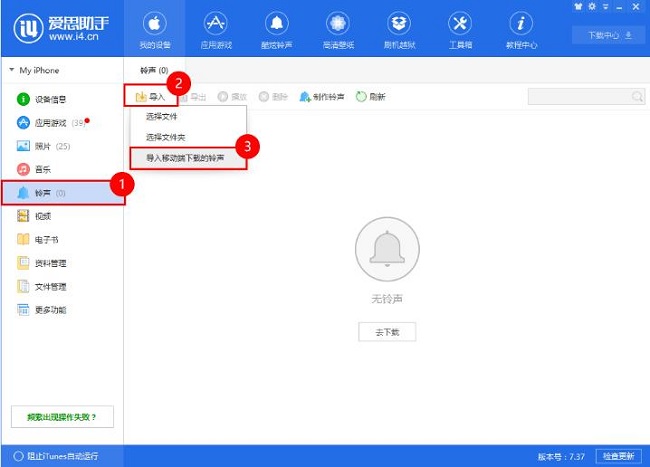Image resolution: width=650 pixels, height=467 pixels.
Task: Choose 选择文件 from the import menu
Action: pos(162,117)
